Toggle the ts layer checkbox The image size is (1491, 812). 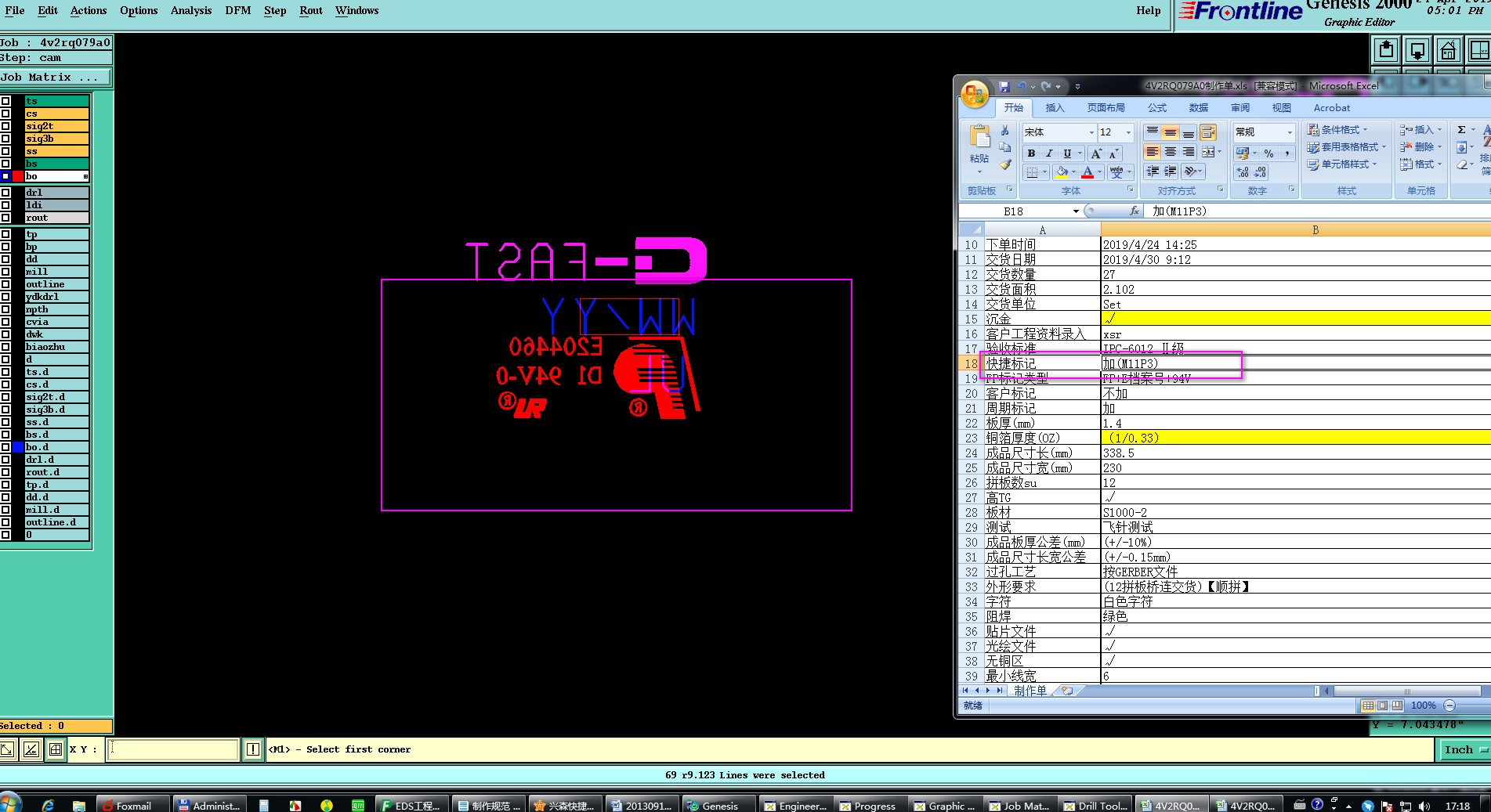pyautogui.click(x=5, y=101)
